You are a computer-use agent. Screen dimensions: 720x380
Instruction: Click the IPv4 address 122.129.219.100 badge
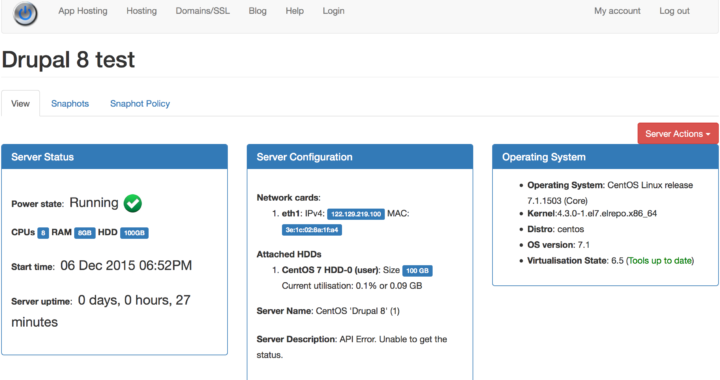pos(356,214)
